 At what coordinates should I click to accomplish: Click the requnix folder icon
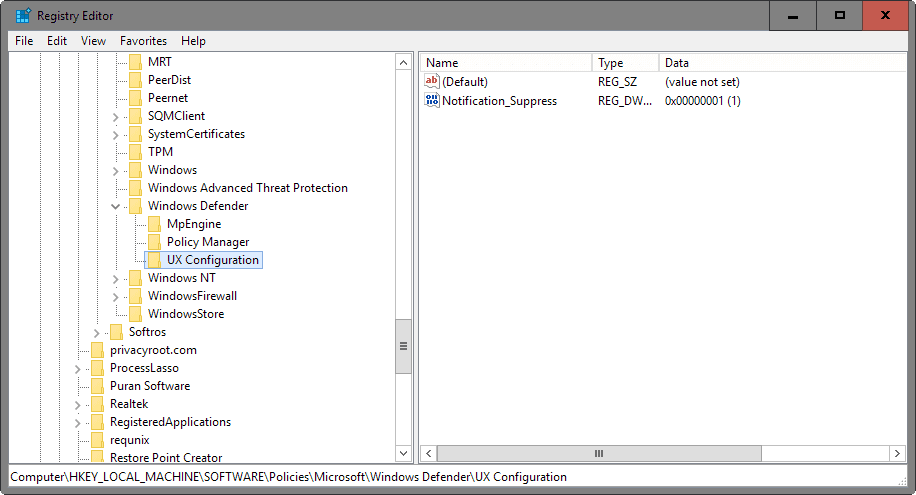[98, 440]
